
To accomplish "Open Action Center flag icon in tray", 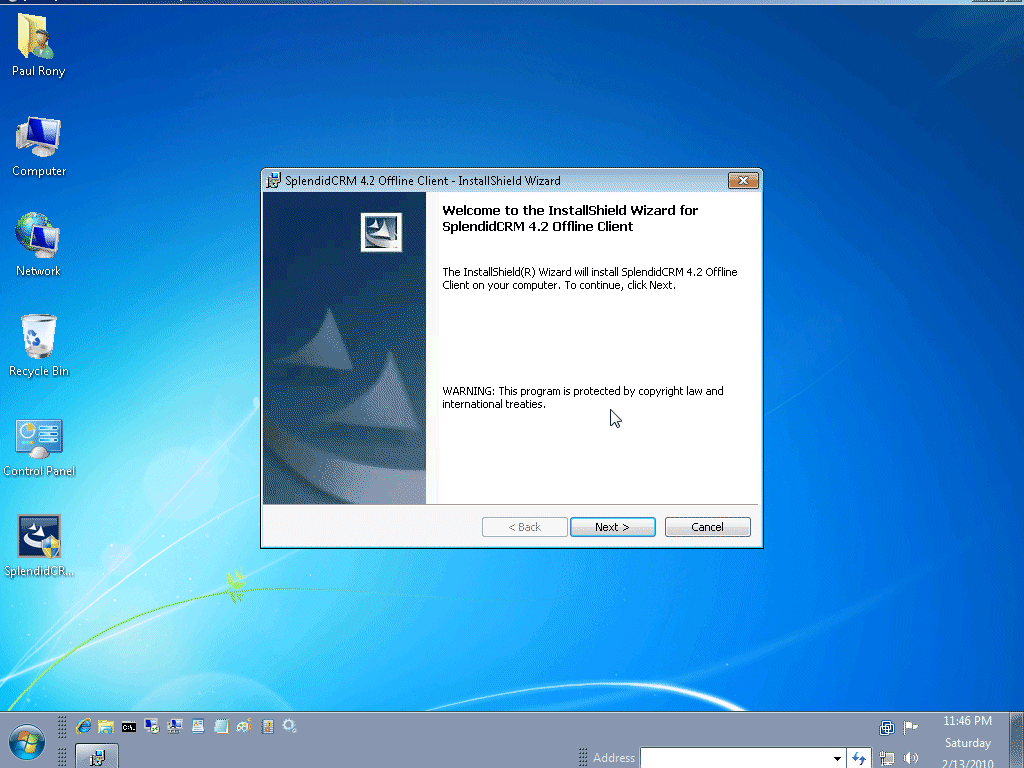I will click(x=911, y=728).
